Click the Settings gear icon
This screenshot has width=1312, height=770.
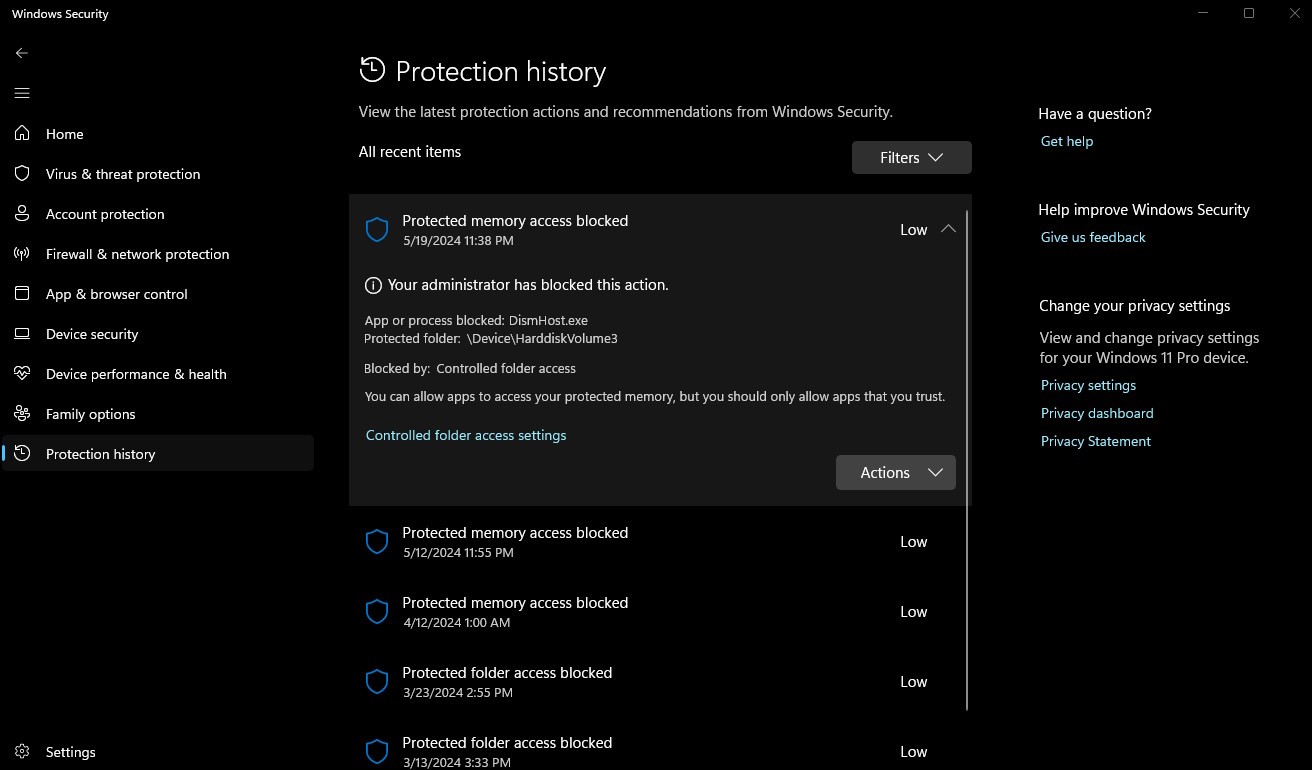click(x=22, y=752)
